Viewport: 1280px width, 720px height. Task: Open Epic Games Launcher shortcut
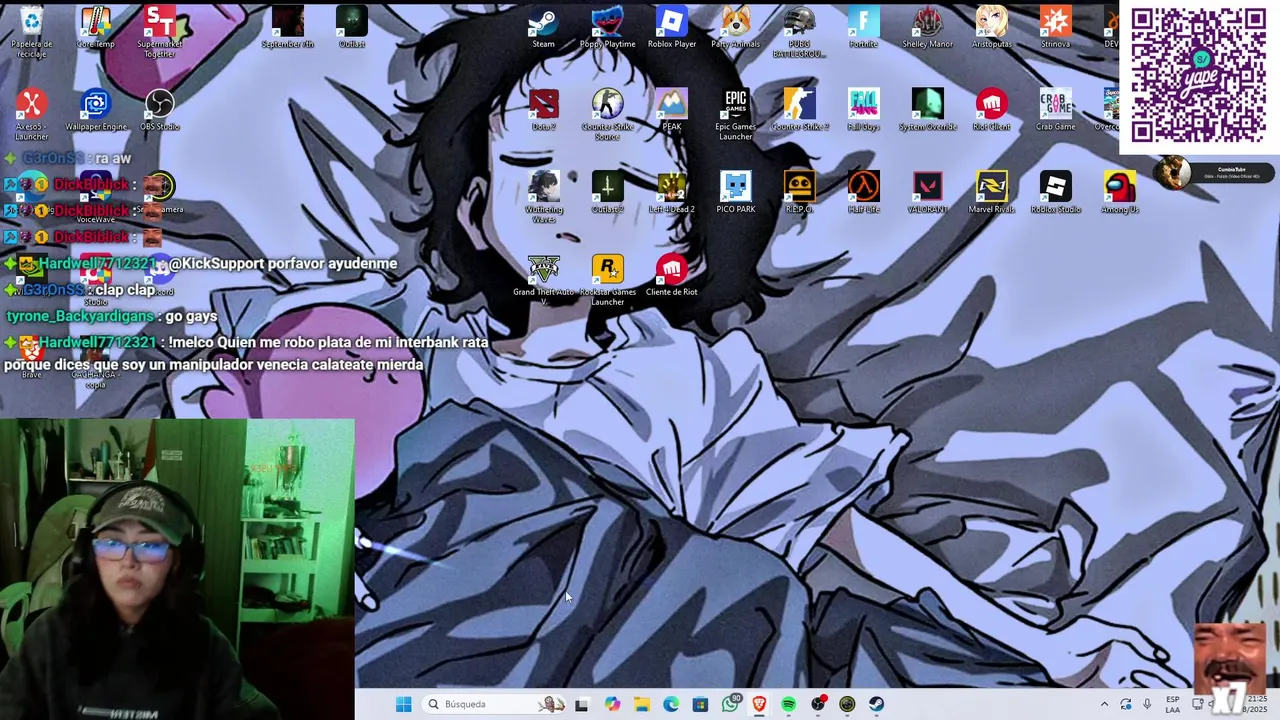coord(735,115)
